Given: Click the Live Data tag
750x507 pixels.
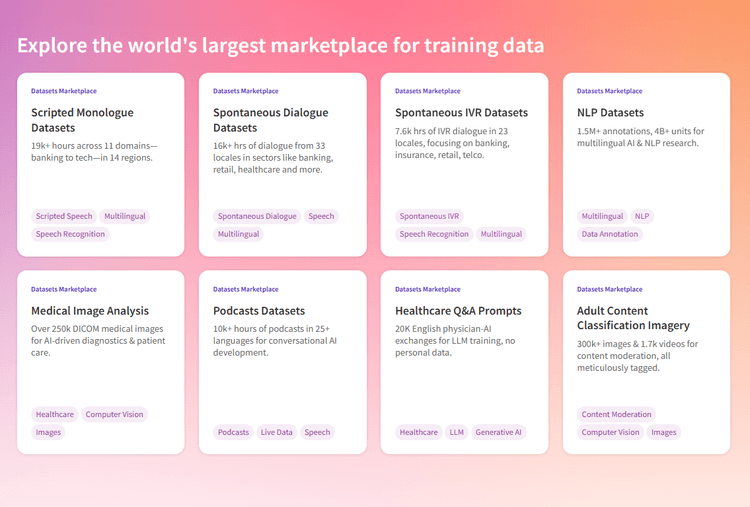Looking at the screenshot, I should coord(277,432).
